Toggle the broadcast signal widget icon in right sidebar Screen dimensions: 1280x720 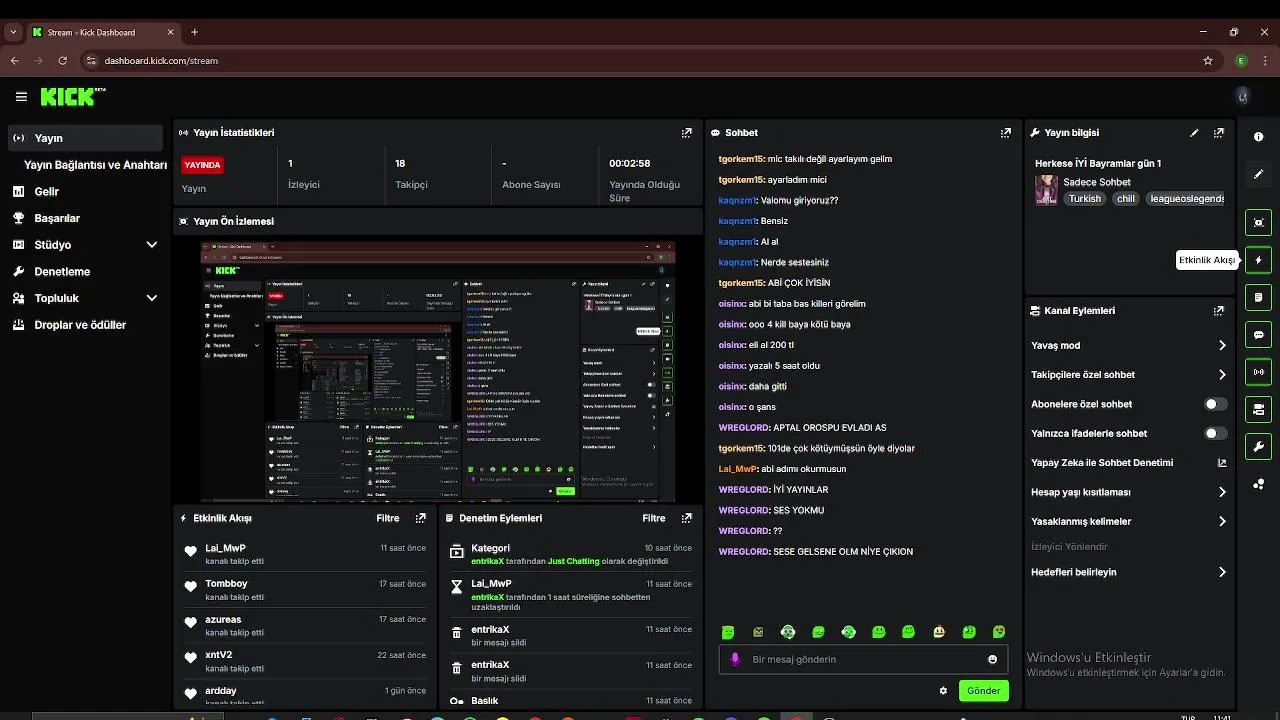1258,372
